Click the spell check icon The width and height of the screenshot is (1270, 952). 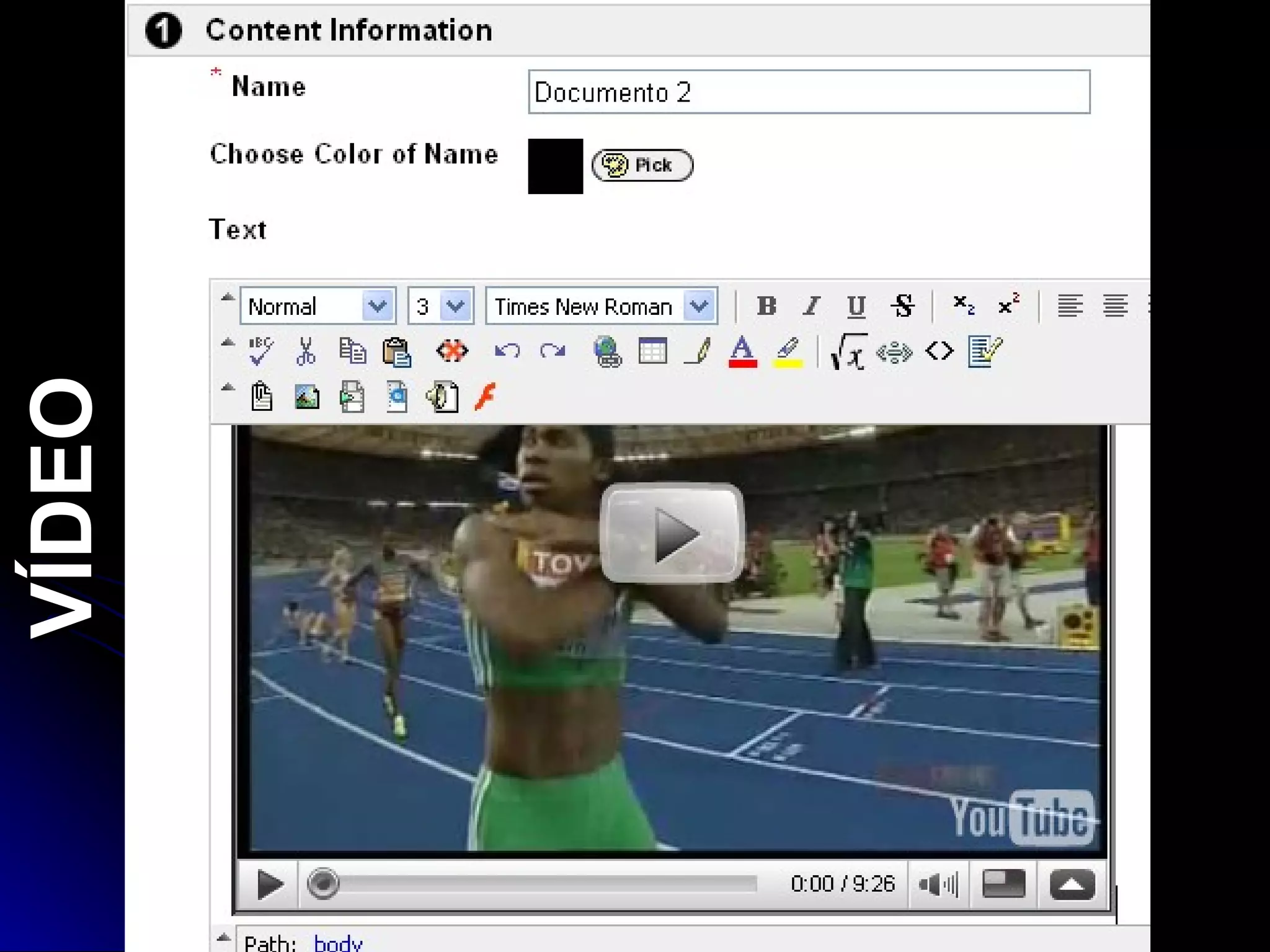click(260, 351)
